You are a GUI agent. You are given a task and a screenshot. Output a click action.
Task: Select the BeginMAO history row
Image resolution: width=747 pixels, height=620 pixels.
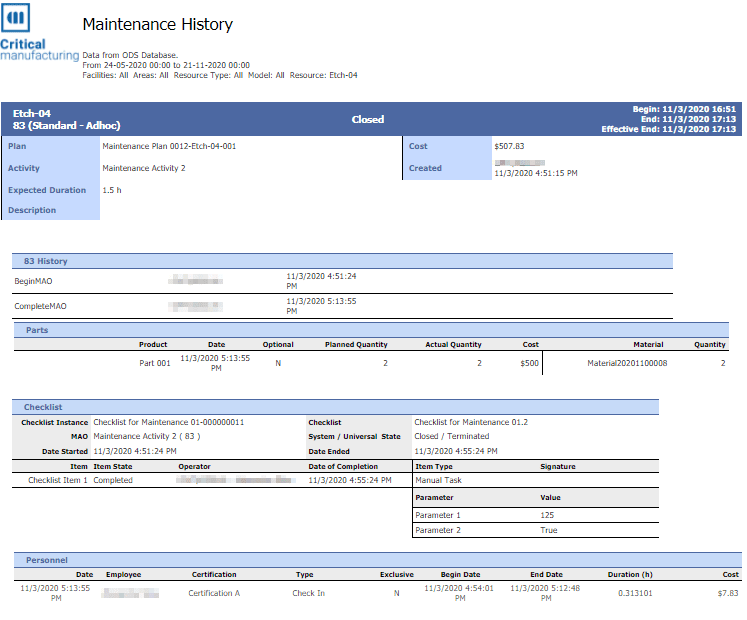[x=33, y=281]
